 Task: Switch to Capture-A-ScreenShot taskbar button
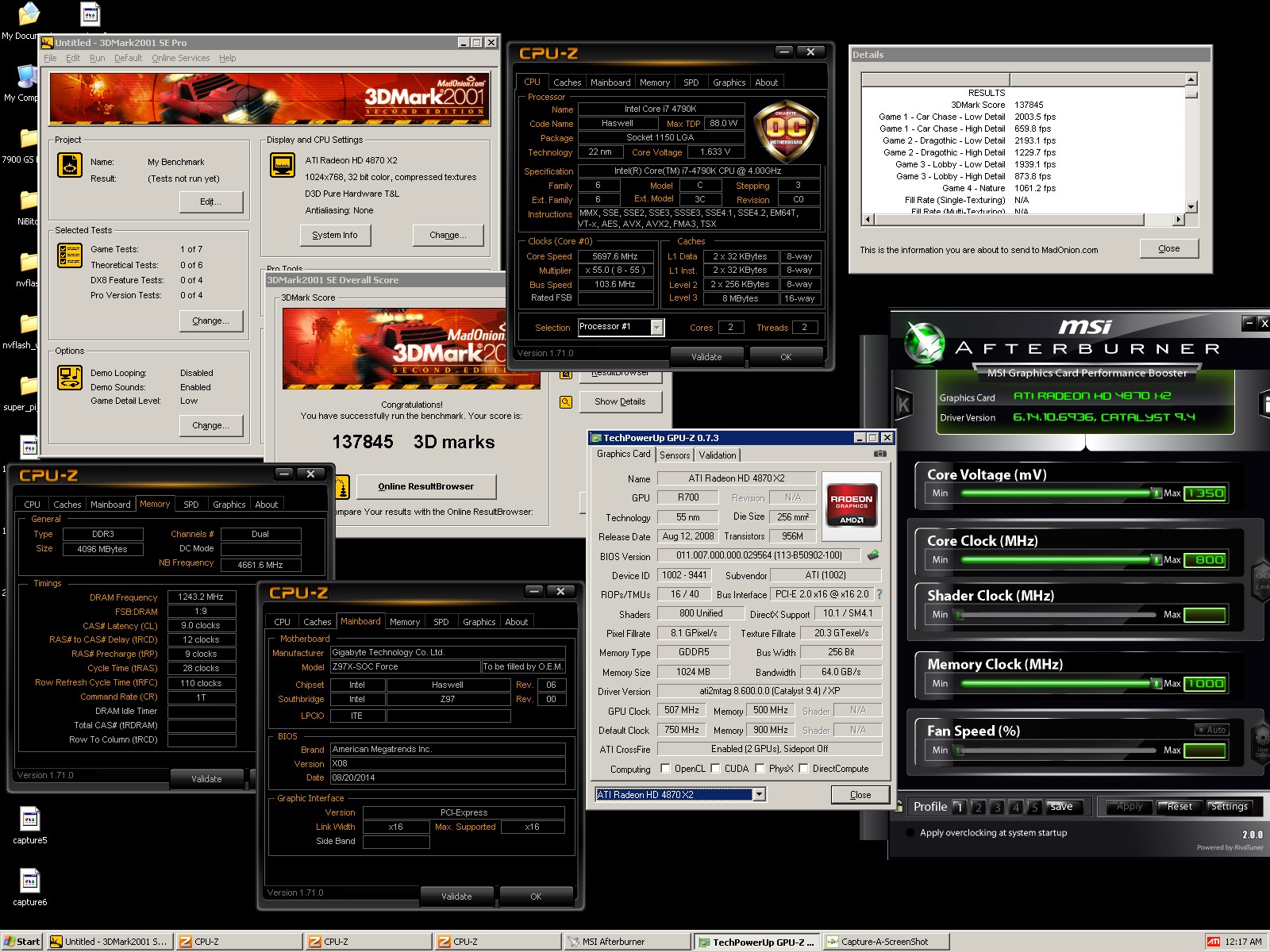pos(886,942)
